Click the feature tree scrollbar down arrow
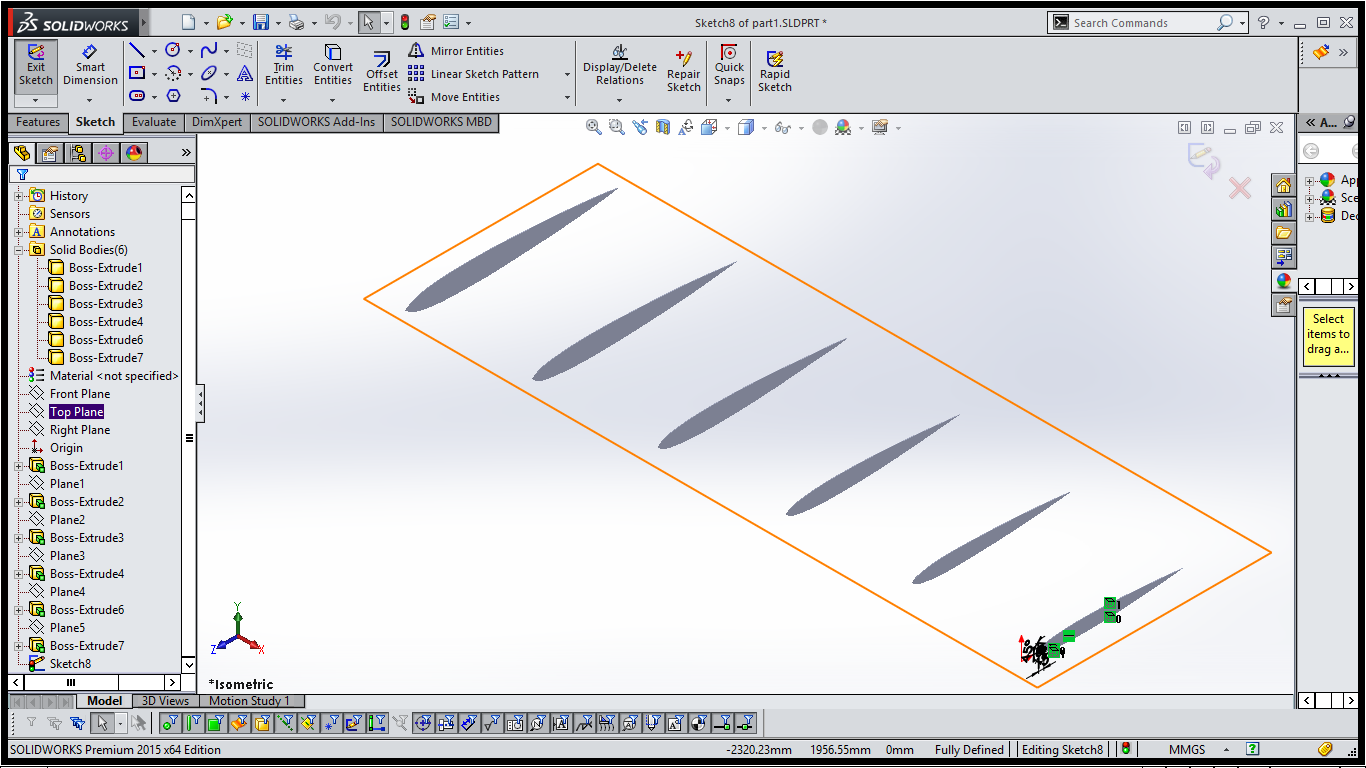The width and height of the screenshot is (1366, 768). coord(189,664)
